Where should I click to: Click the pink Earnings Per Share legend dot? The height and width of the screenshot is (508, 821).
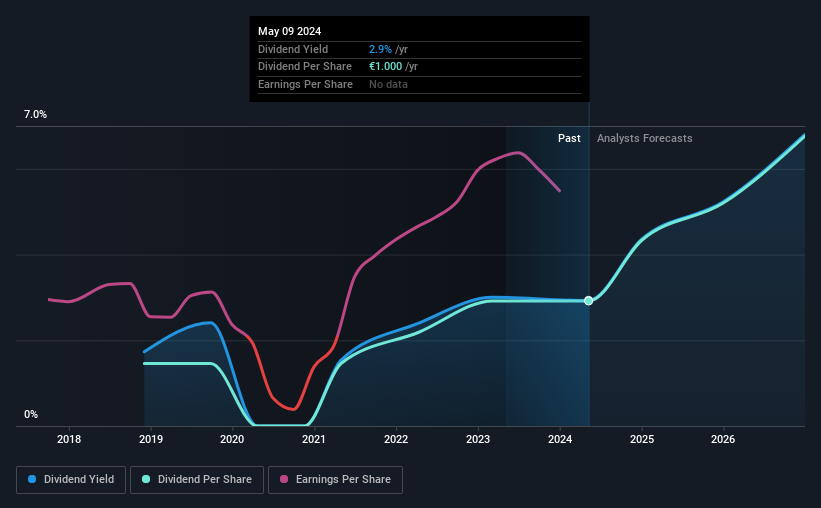coord(284,479)
